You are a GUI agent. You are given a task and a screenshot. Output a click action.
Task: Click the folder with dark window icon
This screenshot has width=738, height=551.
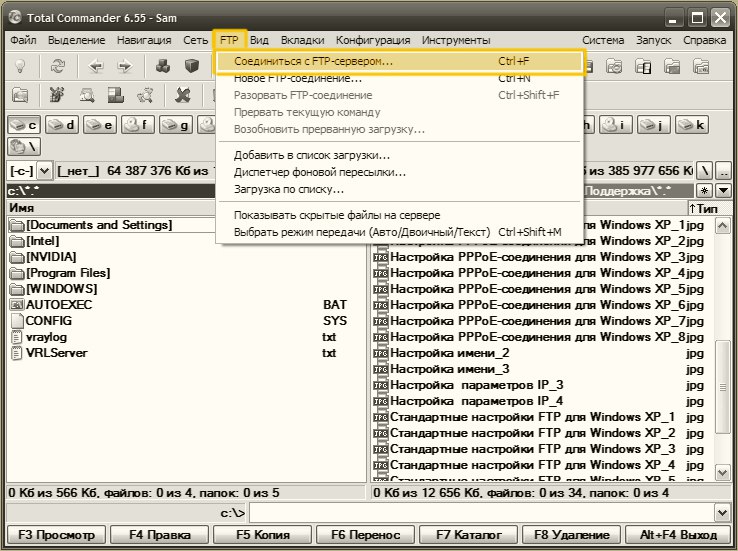pyautogui.click(x=672, y=66)
